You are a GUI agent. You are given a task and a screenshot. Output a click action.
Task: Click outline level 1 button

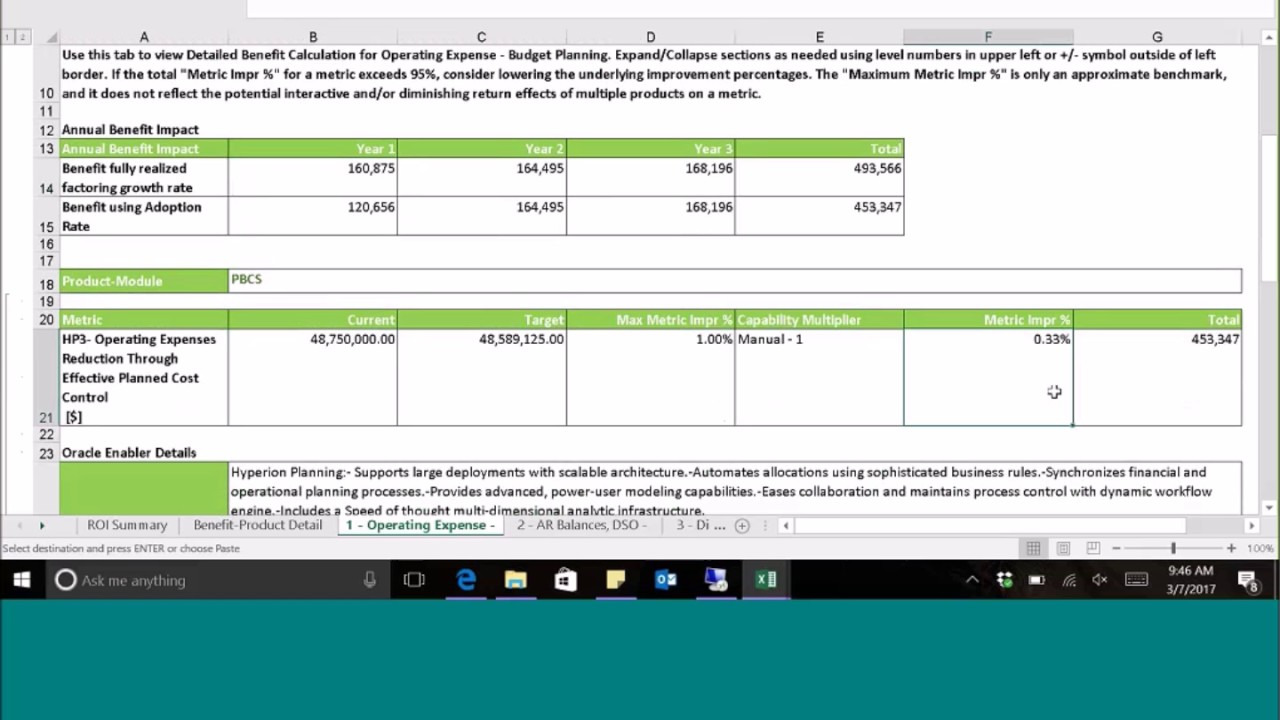8,37
